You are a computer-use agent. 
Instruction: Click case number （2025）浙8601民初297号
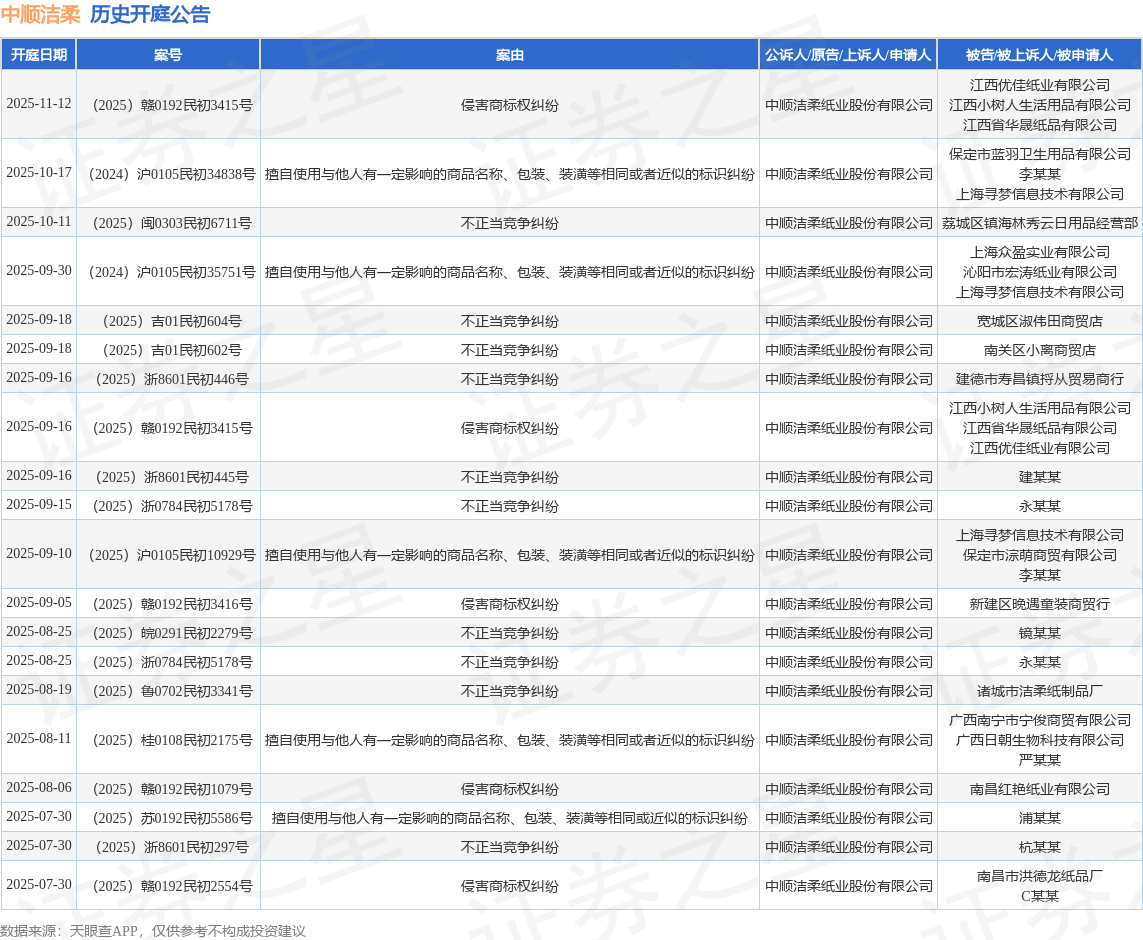pyautogui.click(x=168, y=847)
